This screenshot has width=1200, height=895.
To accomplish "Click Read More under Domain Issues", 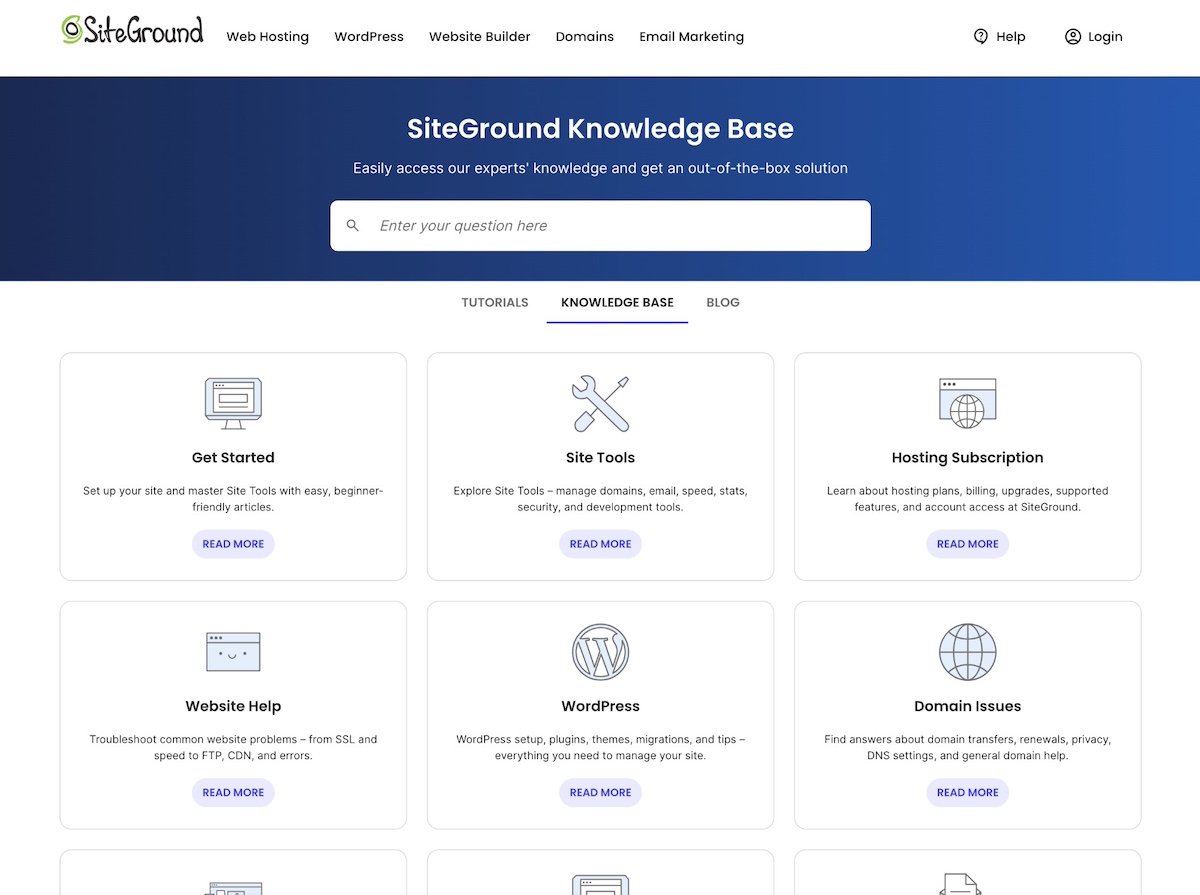I will pos(967,792).
